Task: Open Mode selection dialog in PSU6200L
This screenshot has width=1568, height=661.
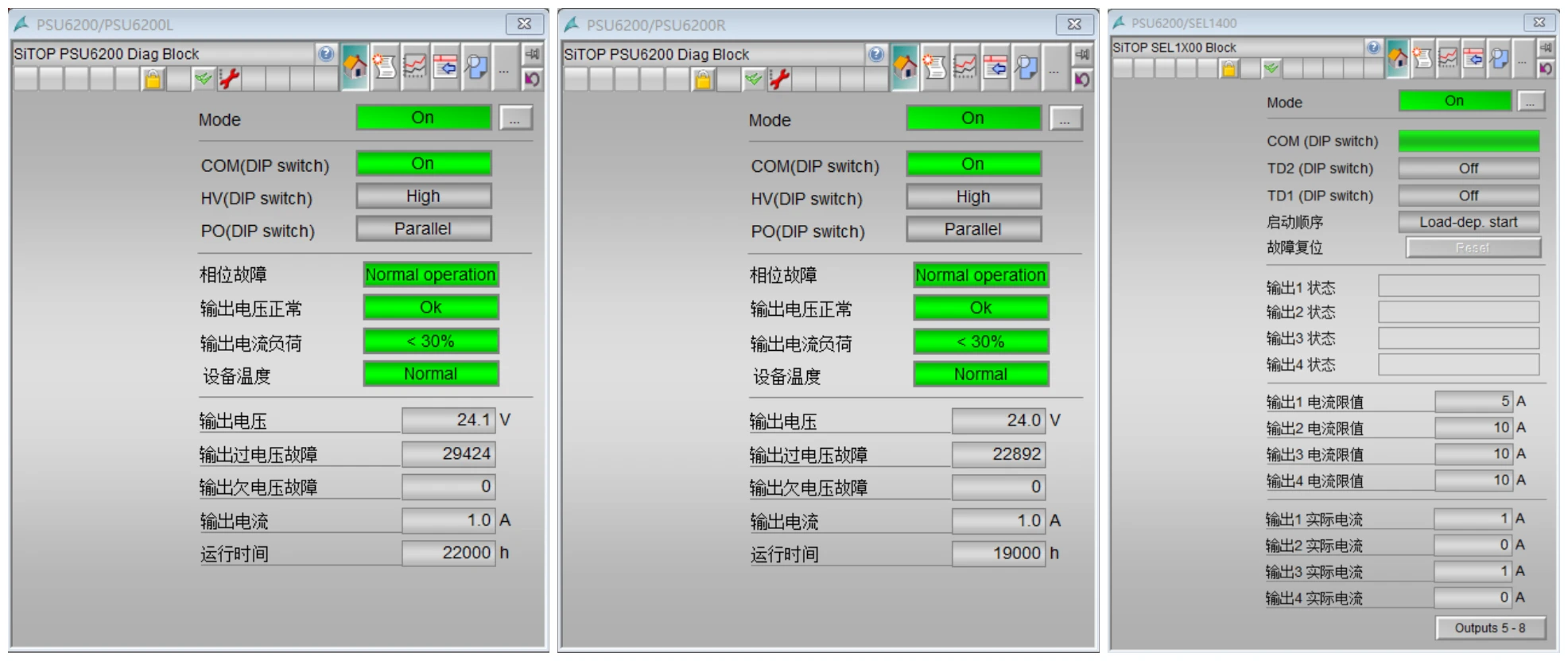Action: [515, 119]
